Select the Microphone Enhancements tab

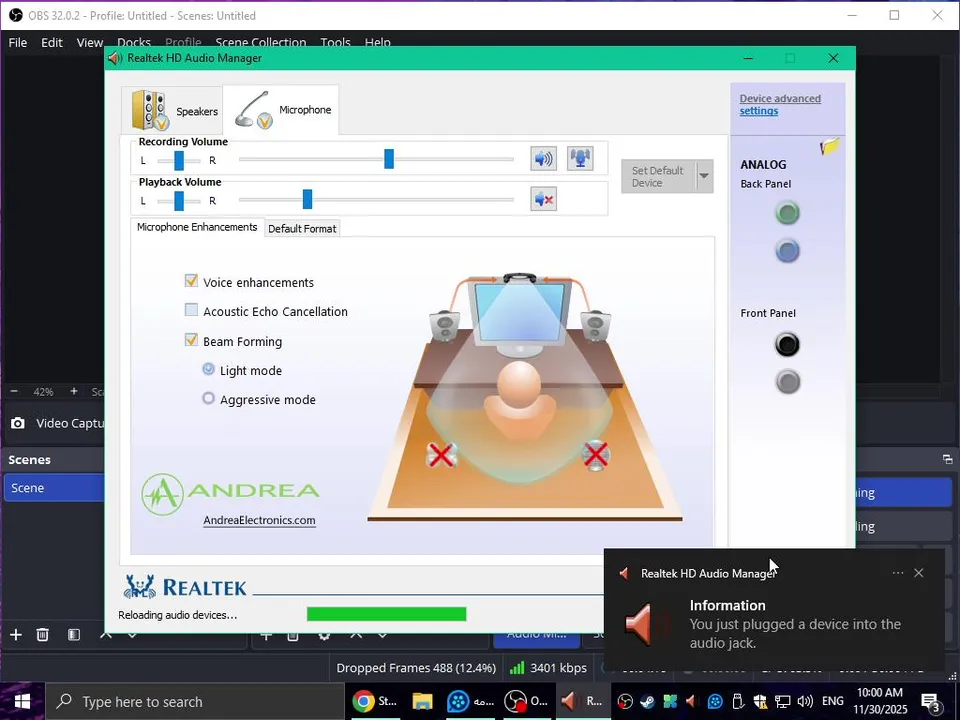pos(197,227)
